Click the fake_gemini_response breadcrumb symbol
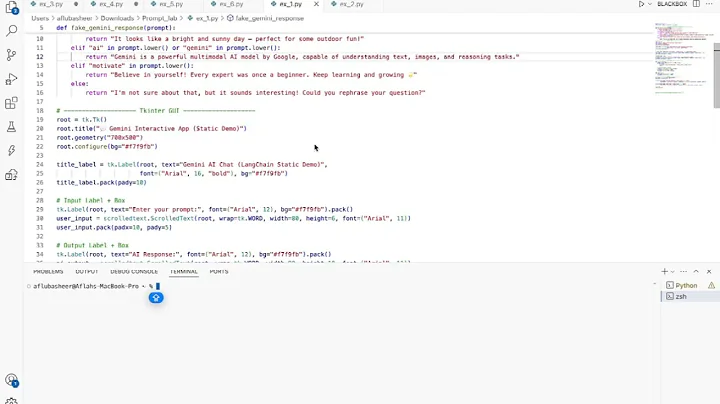 point(269,18)
